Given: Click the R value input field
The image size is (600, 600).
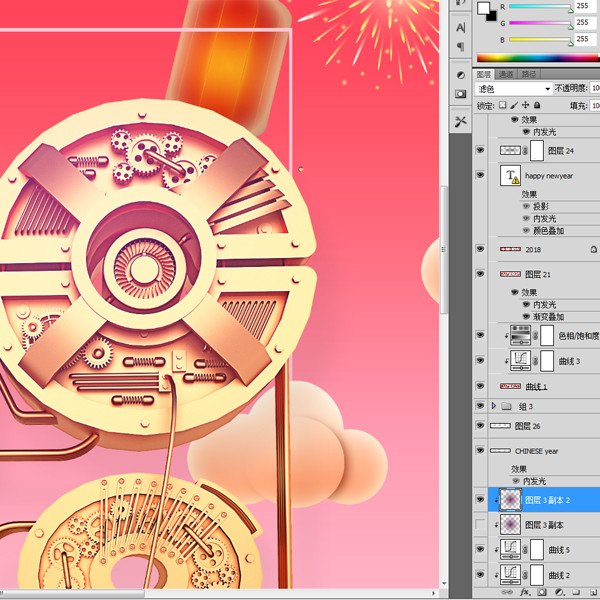Looking at the screenshot, I should point(585,6).
